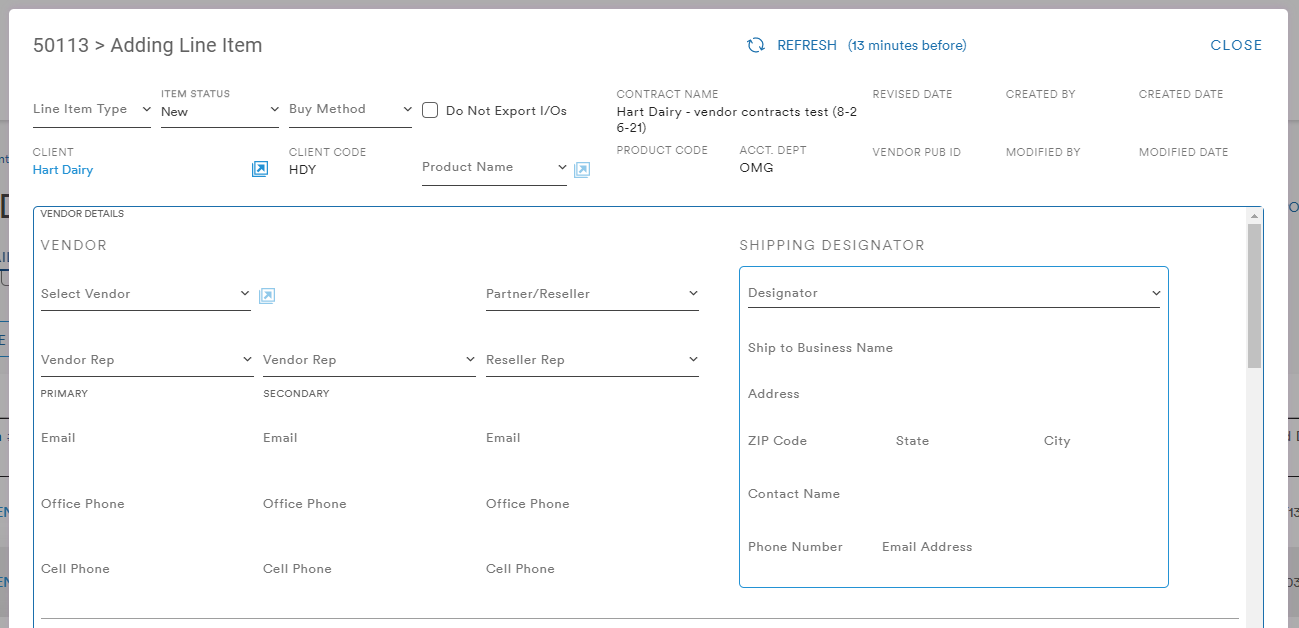Click CLOSE to dismiss the dialog
Screen dimensions: 1299x628
(x=1236, y=45)
